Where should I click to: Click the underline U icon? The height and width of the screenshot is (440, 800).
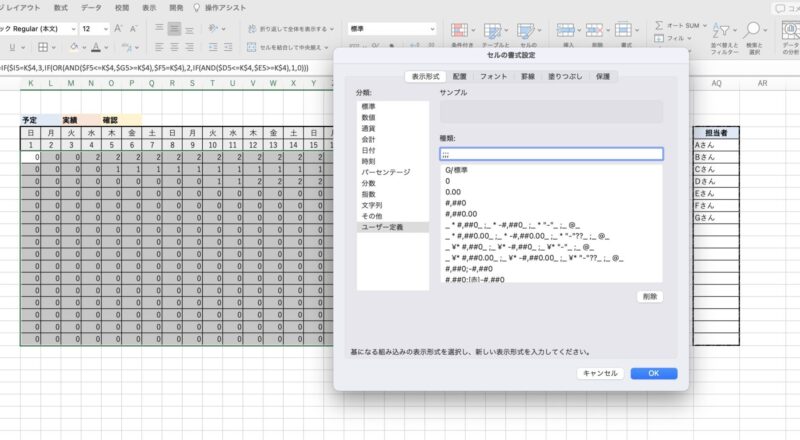12,47
